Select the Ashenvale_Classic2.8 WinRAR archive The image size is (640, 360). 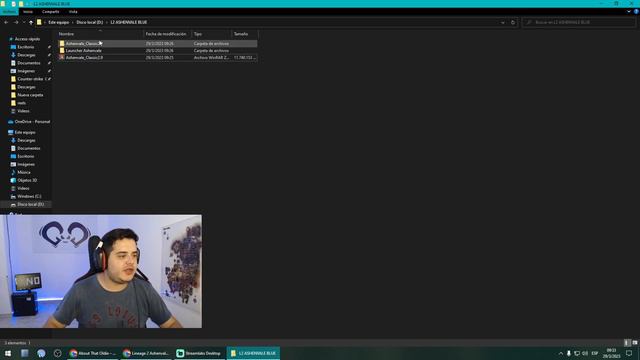(x=157, y=58)
